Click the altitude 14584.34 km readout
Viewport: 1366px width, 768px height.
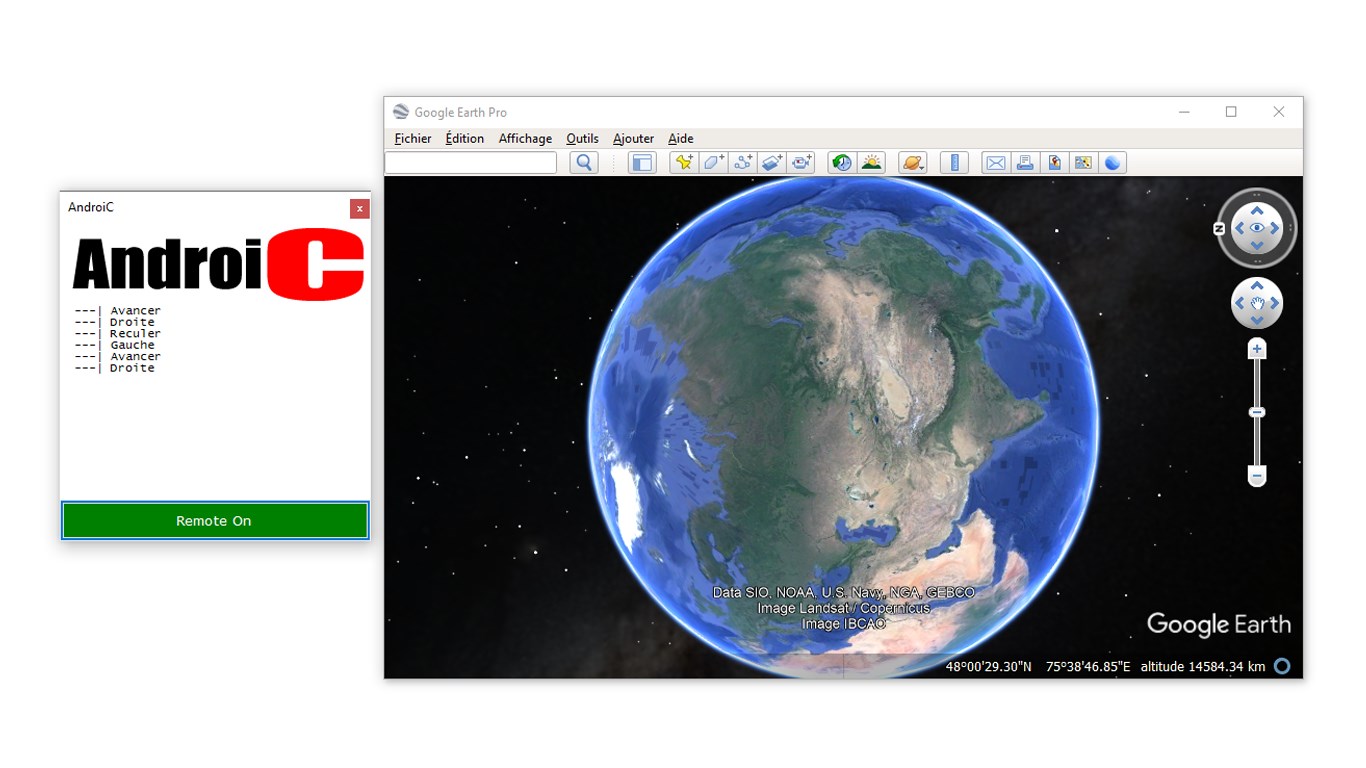click(x=1203, y=667)
